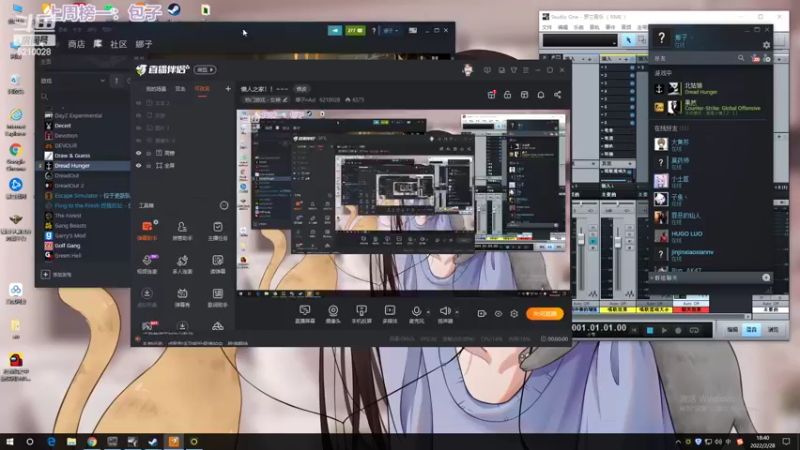800x450 pixels.
Task: Click the 麦克风 microphone icon
Action: tap(416, 312)
